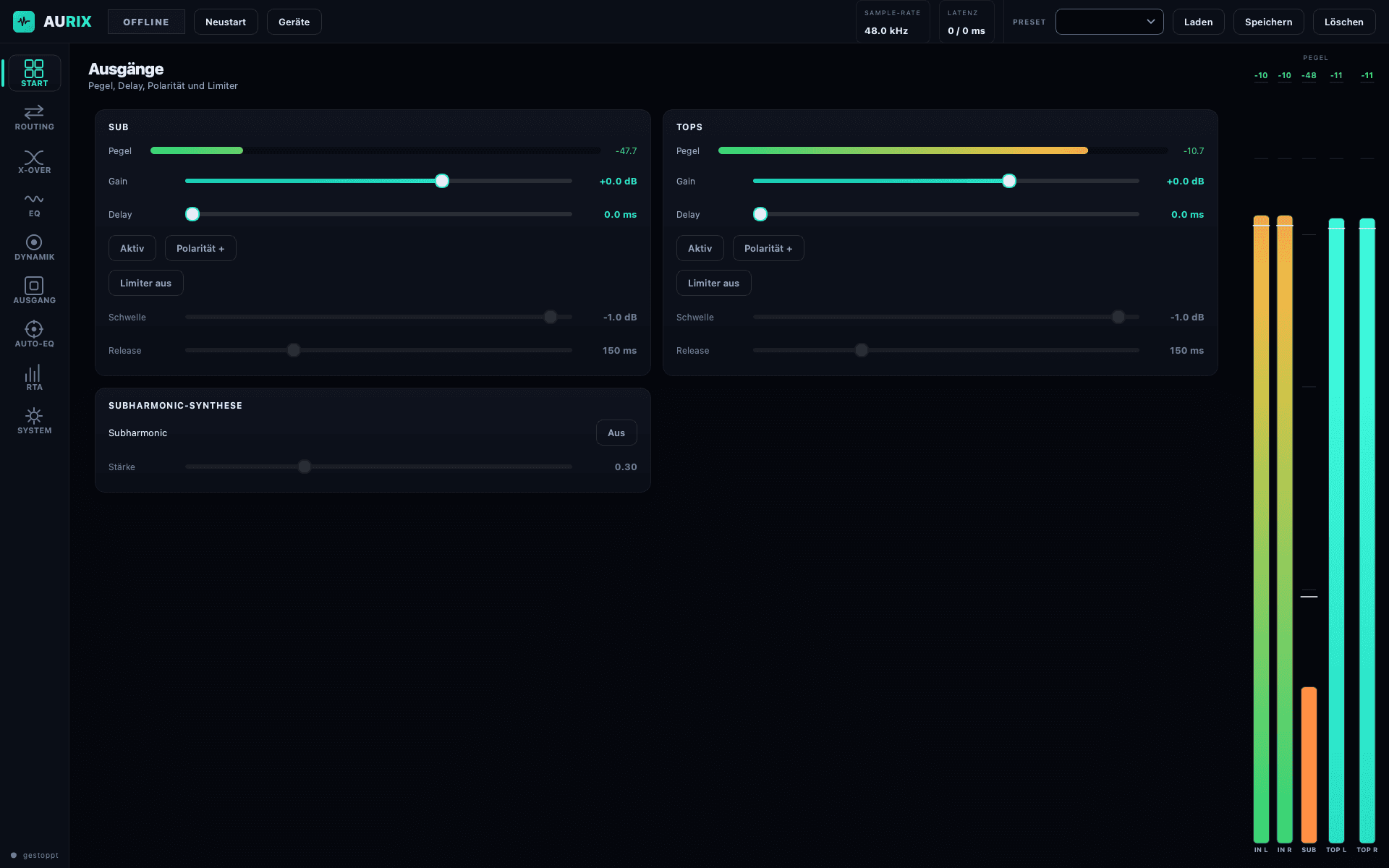Click the Stärke 0.30 value

pos(626,467)
